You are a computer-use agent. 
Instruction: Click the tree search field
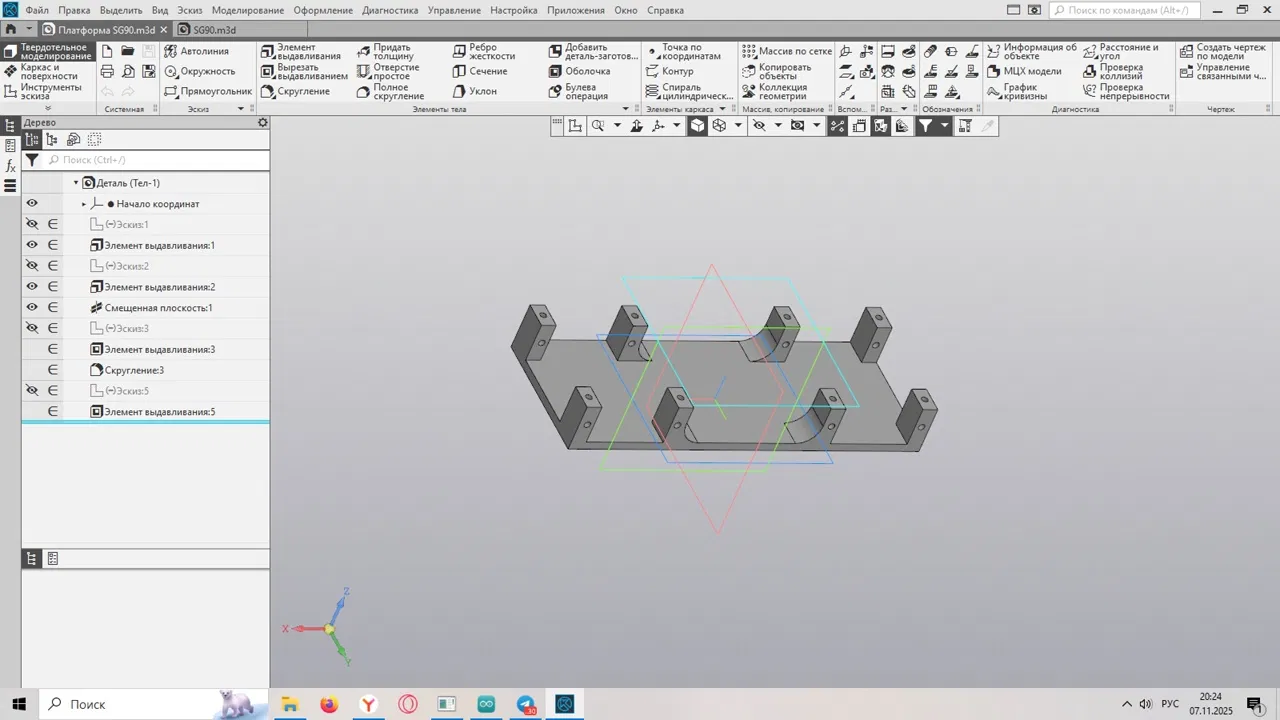pos(156,160)
